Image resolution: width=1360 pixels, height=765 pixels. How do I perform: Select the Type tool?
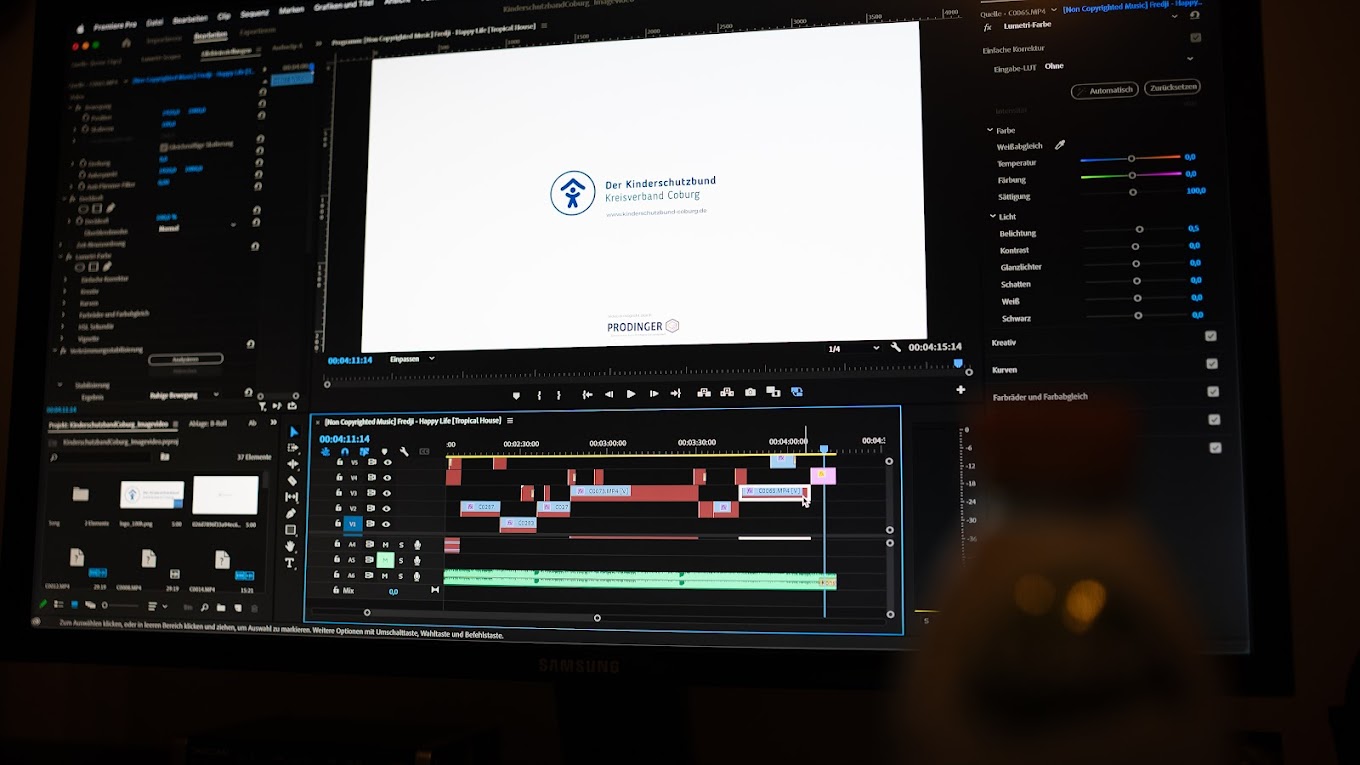(291, 563)
